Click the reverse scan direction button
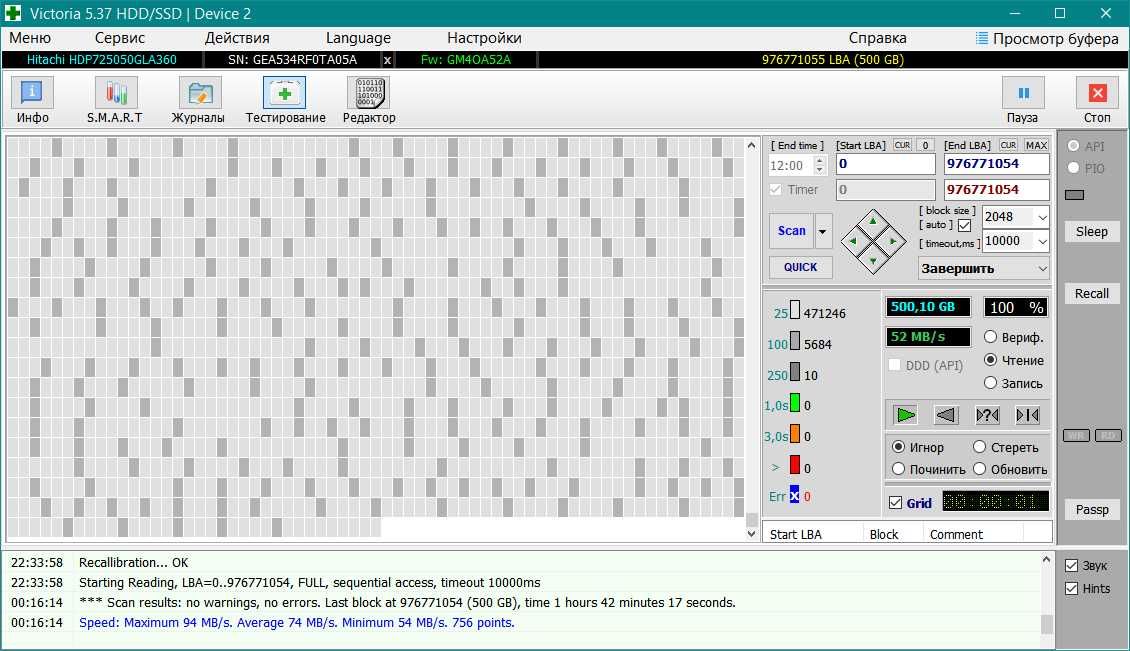This screenshot has height=651, width=1130. coord(946,415)
